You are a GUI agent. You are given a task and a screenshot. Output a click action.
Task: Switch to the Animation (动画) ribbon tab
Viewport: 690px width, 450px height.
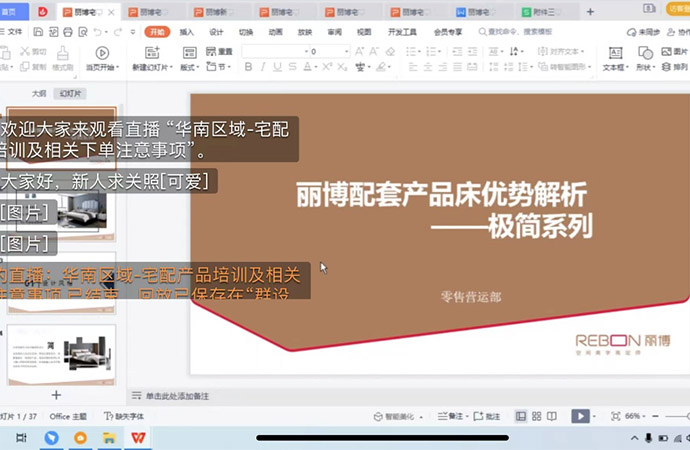pos(275,32)
